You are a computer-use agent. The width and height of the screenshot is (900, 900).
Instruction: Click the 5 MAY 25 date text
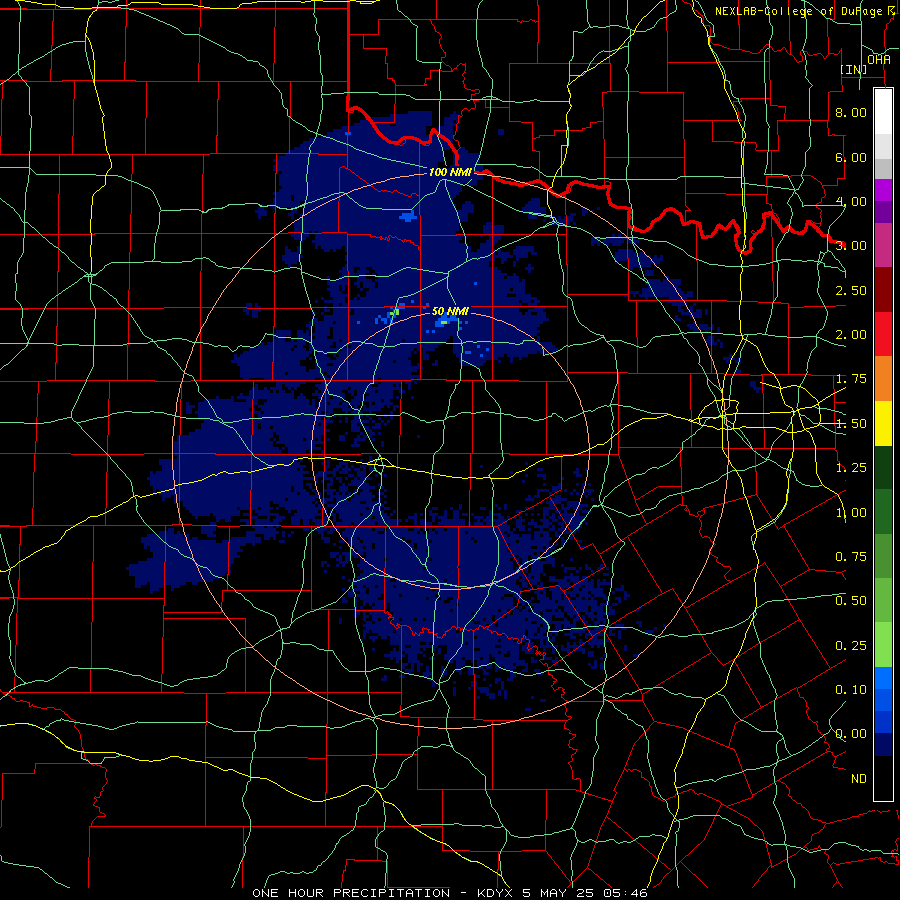coord(558,893)
